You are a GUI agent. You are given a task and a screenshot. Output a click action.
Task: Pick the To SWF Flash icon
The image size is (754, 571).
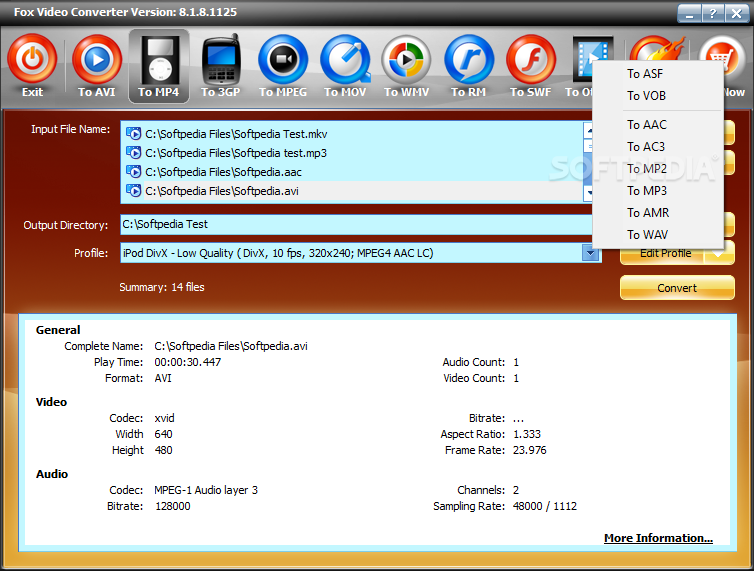pyautogui.click(x=531, y=60)
